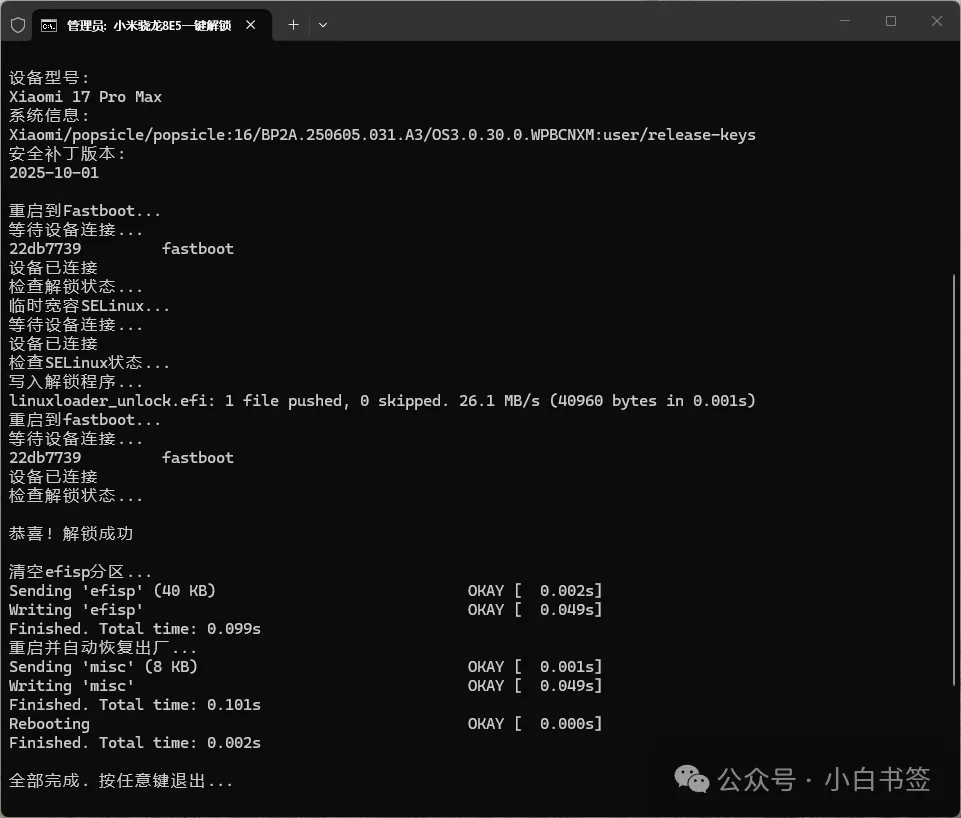Click the line 临时宽容SELinux...
This screenshot has height=818, width=961.
tap(89, 306)
